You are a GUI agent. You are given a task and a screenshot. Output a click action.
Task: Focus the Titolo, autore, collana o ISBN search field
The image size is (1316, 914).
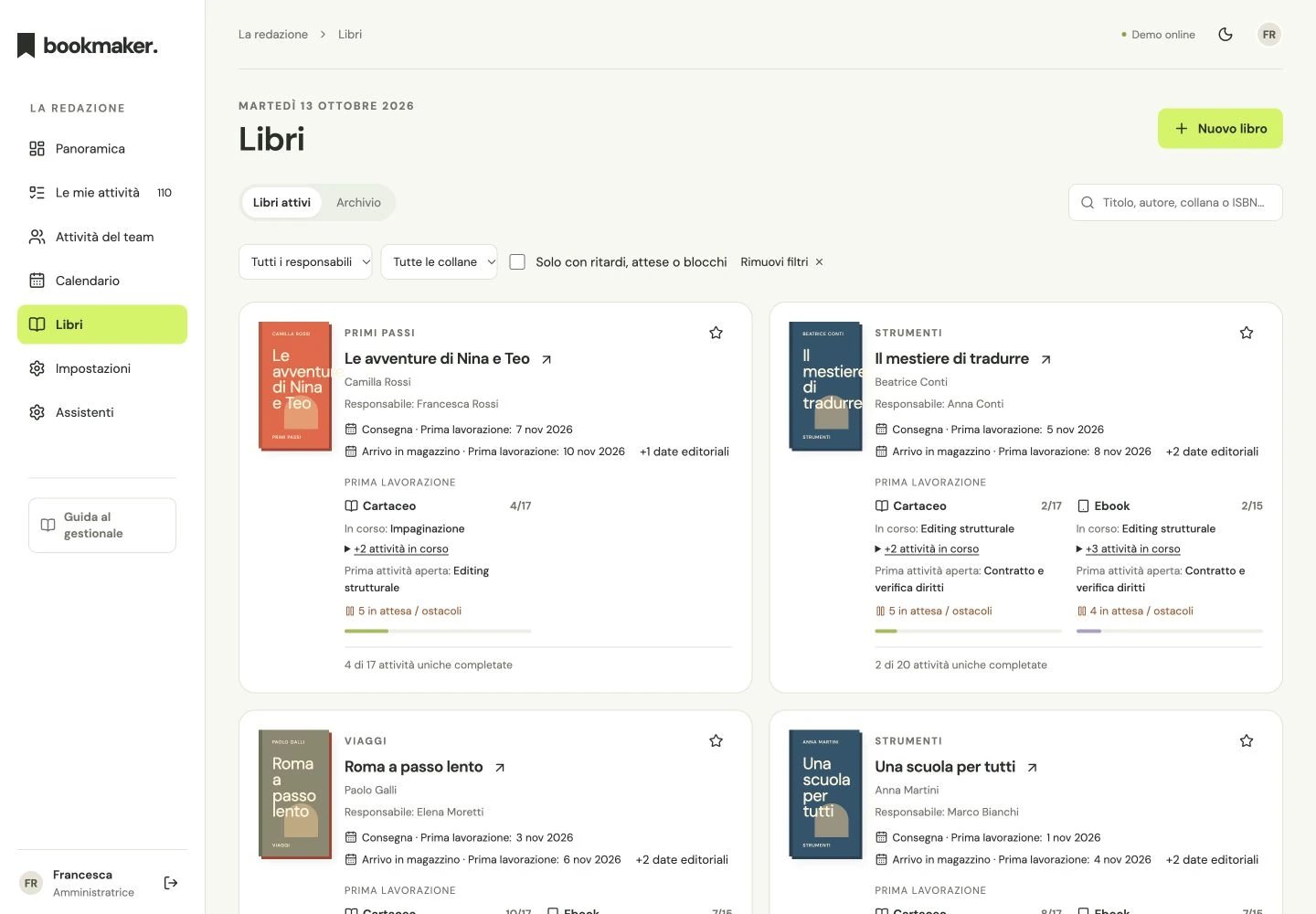[1175, 203]
